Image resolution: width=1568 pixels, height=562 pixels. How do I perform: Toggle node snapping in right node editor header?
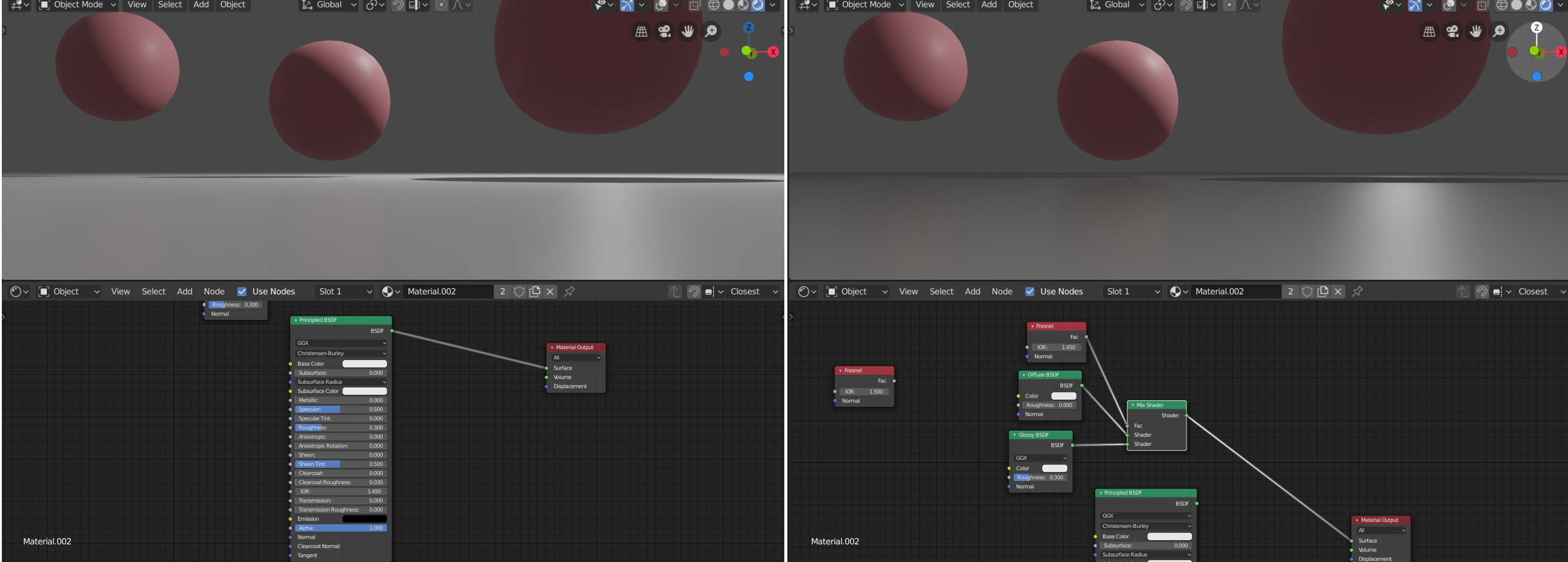1482,291
